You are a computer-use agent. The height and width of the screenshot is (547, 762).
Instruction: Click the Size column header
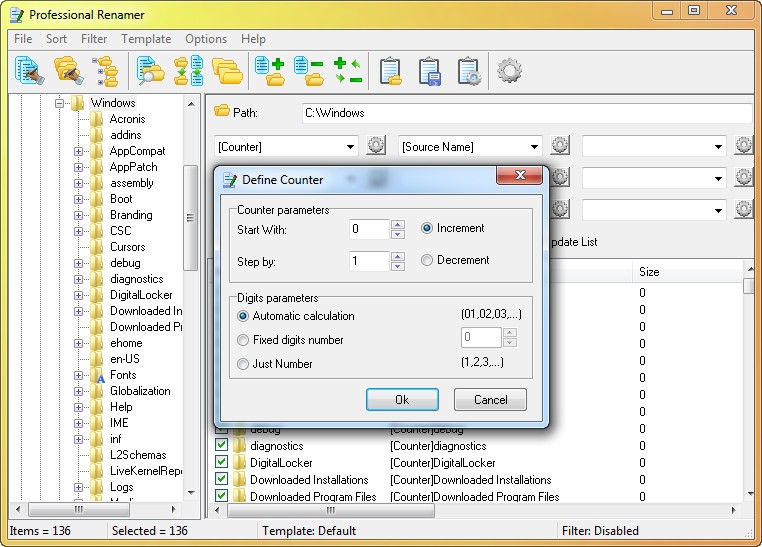tap(687, 272)
